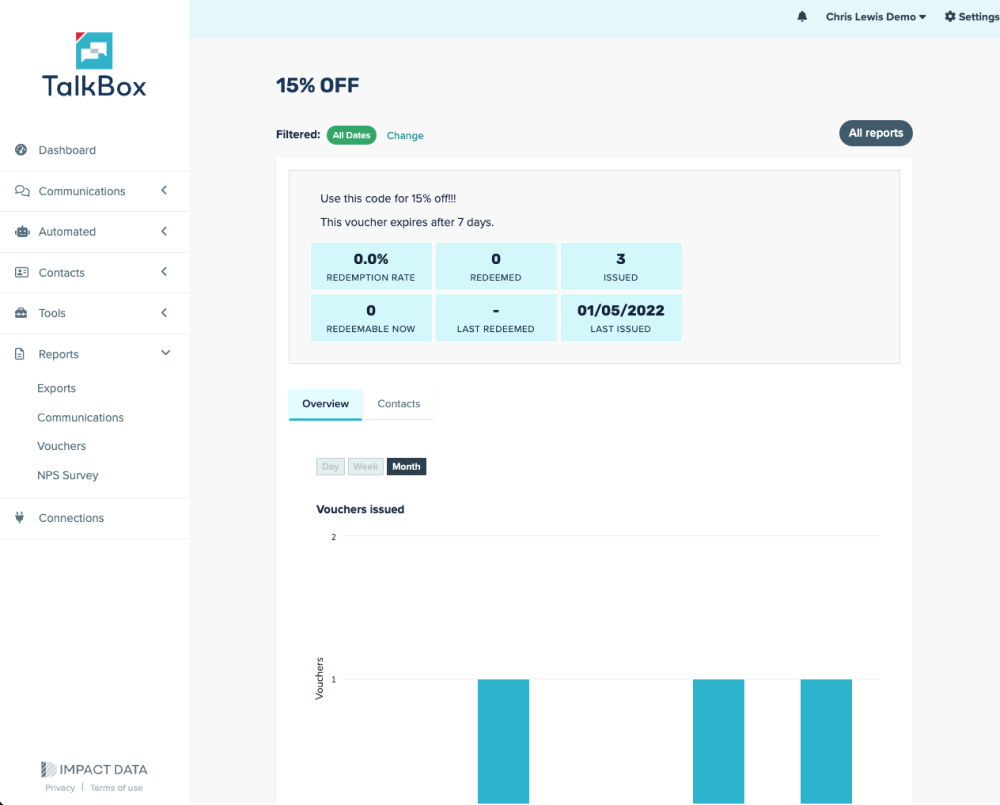Viewport: 1000px width, 805px height.
Task: Collapse the Reports sidebar section
Action: point(165,353)
